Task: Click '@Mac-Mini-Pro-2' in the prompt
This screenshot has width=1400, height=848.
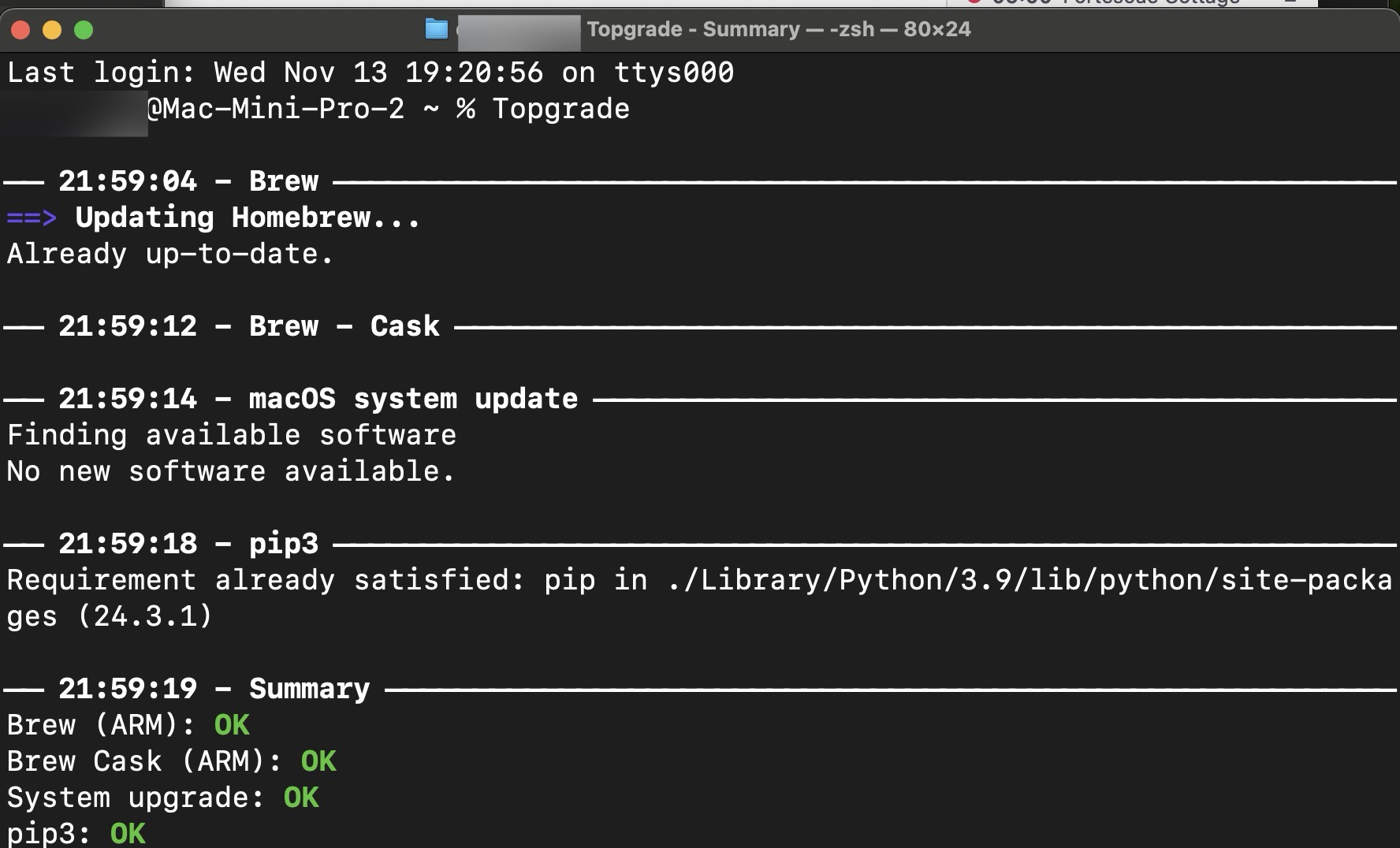Action: (276, 109)
